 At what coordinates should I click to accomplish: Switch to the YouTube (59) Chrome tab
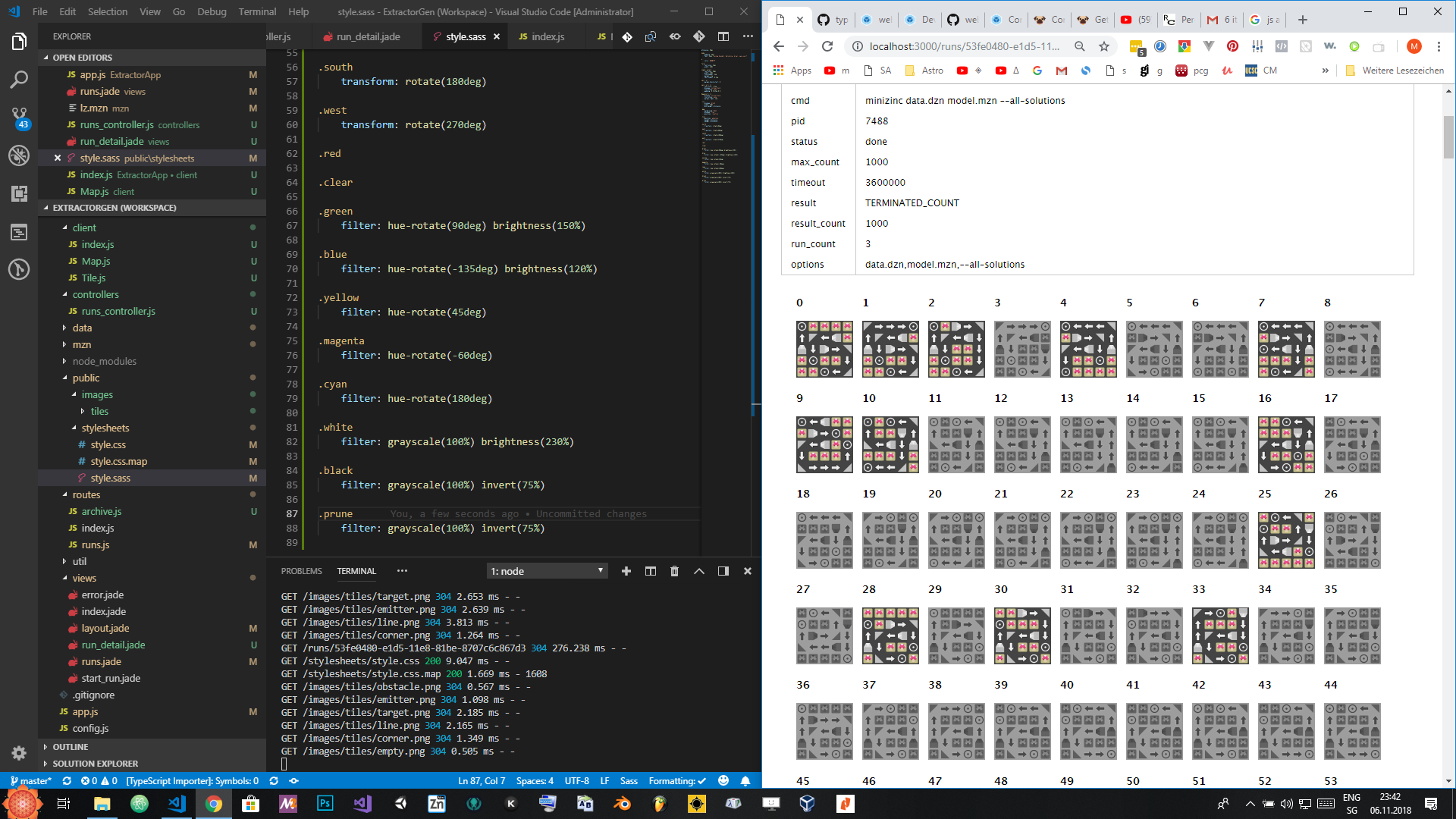(1134, 20)
